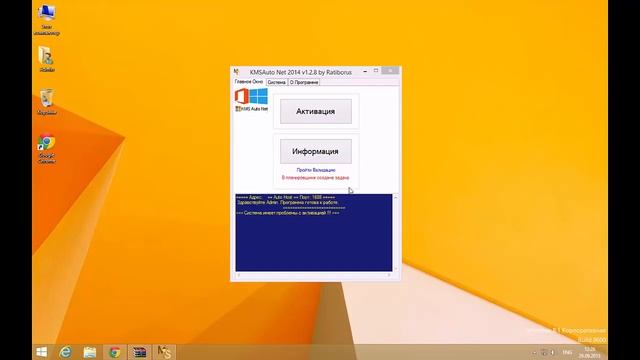Click the network icon in system tray
Viewport: 640px width, 360px height.
(544, 352)
